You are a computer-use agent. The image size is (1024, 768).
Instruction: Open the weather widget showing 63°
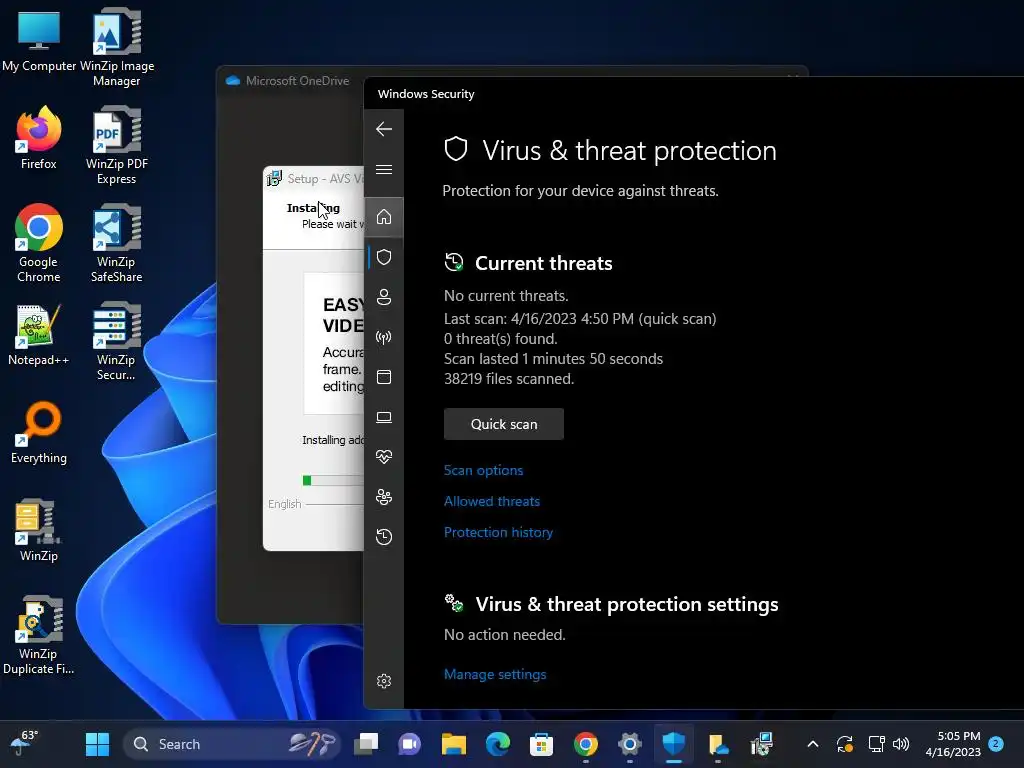pyautogui.click(x=25, y=743)
